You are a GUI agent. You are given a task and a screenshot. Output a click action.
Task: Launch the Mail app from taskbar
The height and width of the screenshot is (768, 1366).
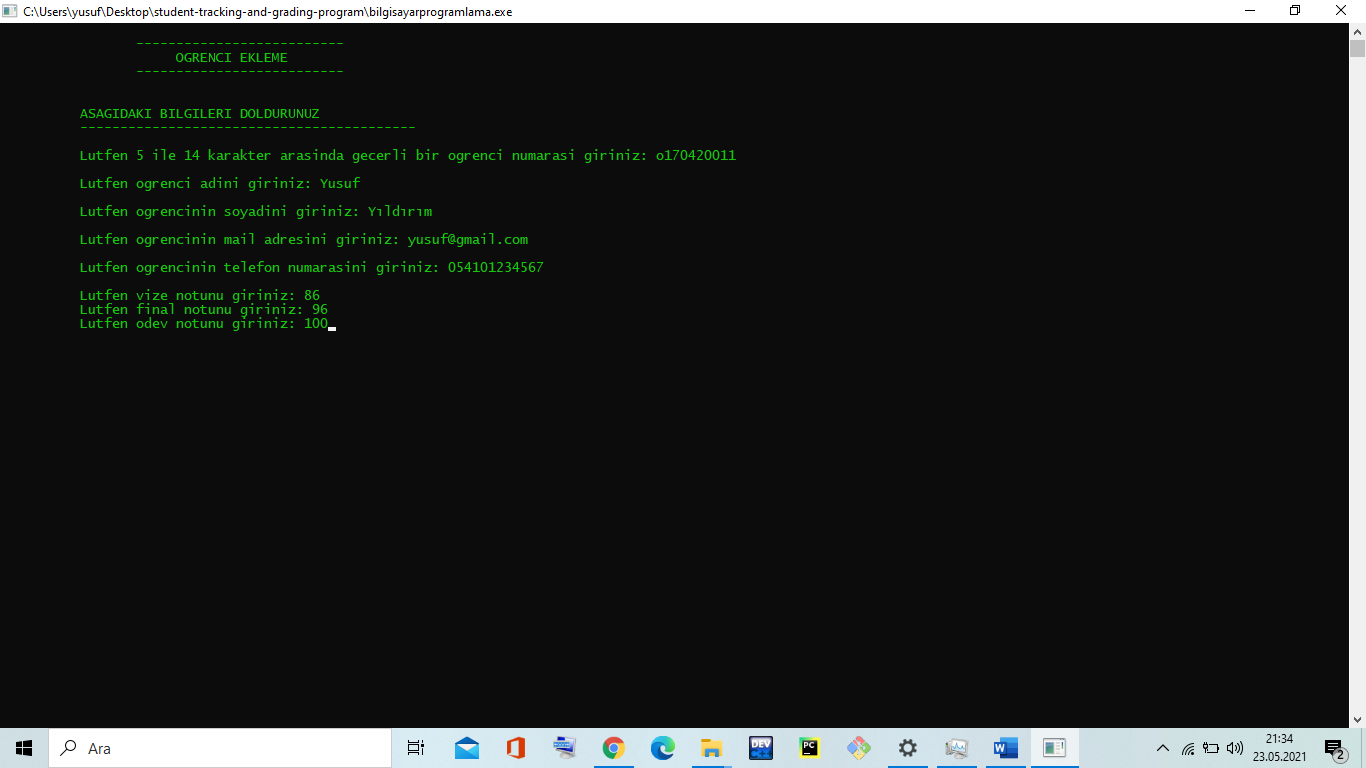click(467, 748)
